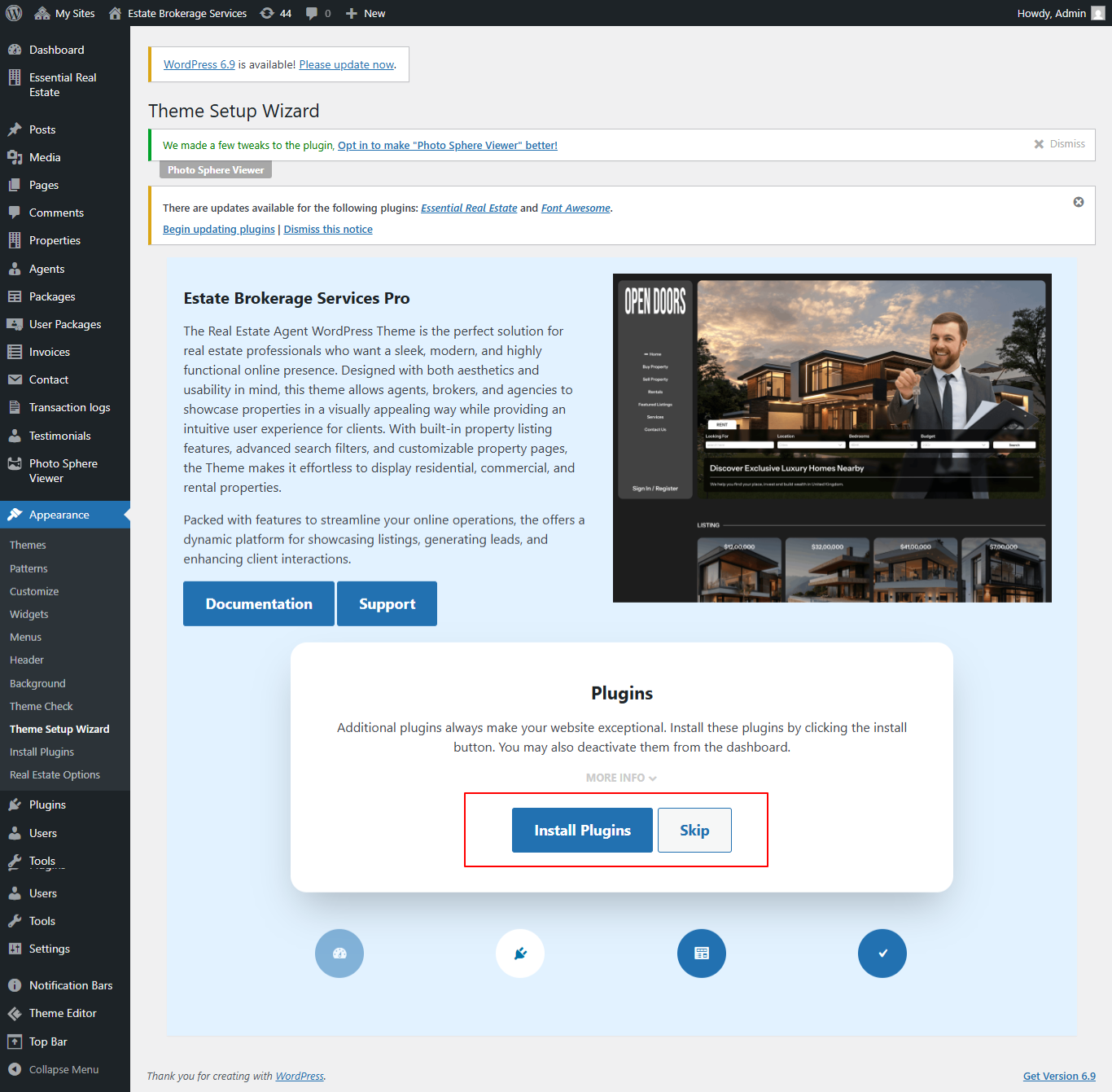This screenshot has width=1112, height=1092.
Task: Select the Properties sidebar icon
Action: [x=16, y=240]
